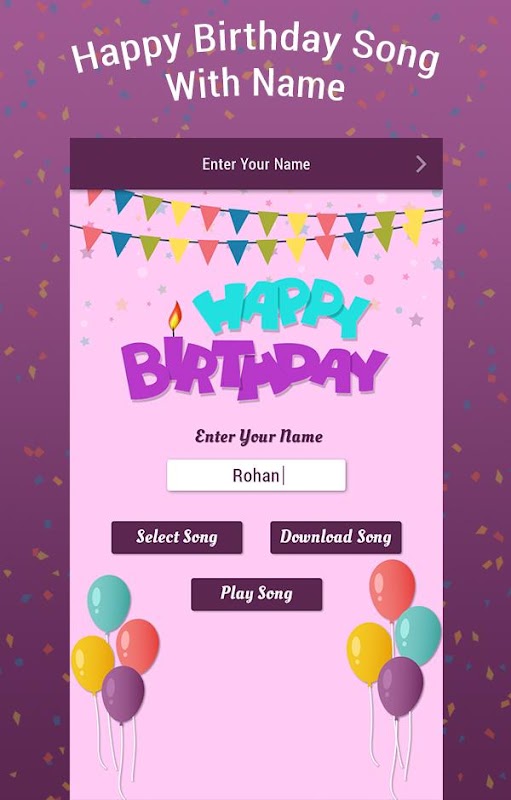The width and height of the screenshot is (511, 800).
Task: Click the Enter Your Name header title
Action: [256, 164]
